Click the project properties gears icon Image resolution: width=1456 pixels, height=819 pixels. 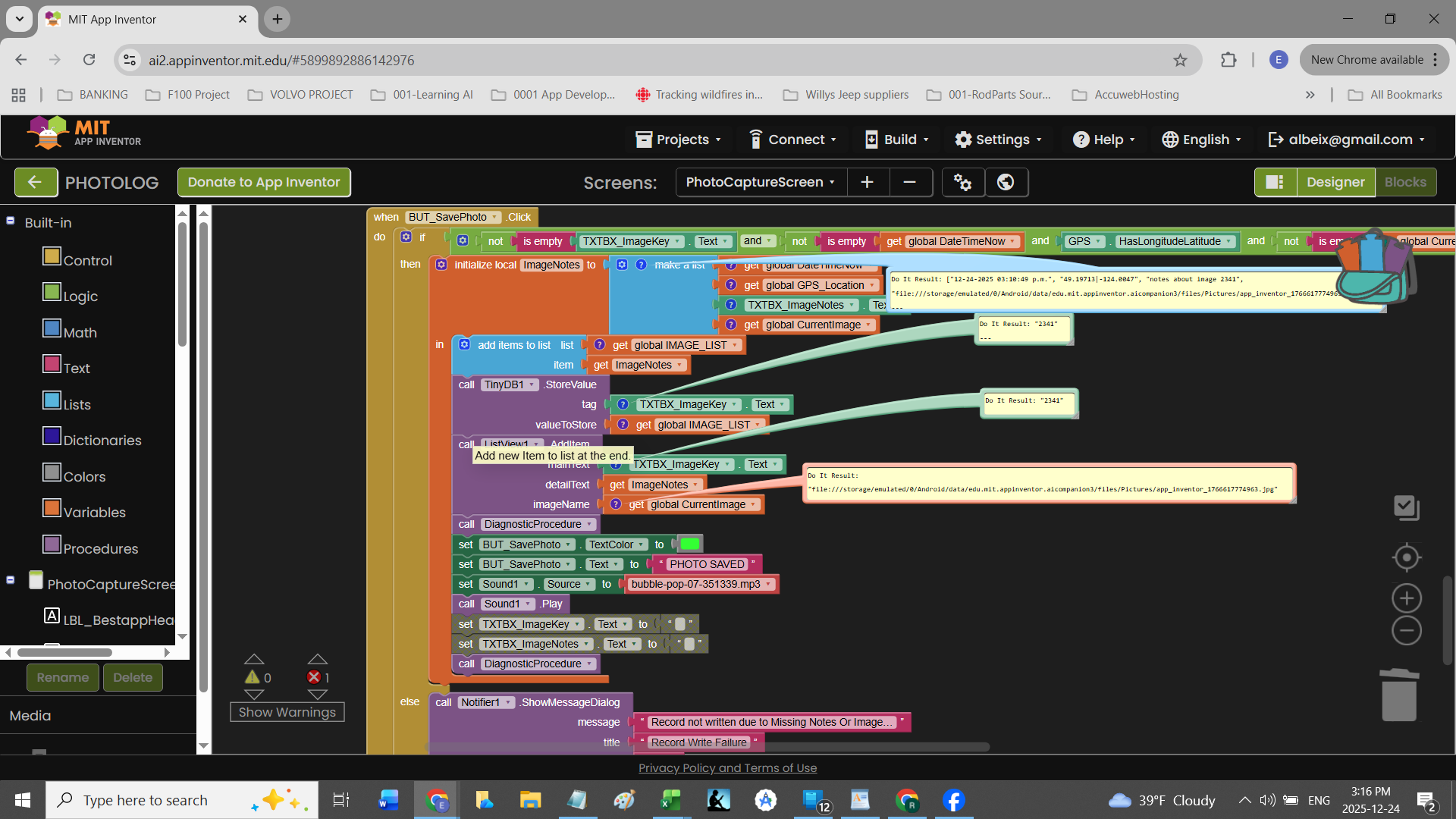(962, 182)
